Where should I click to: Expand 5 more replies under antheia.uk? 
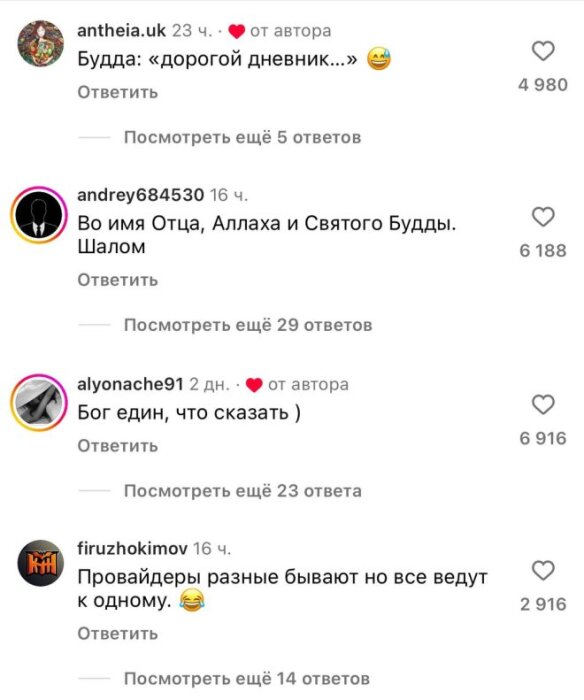[x=242, y=137]
